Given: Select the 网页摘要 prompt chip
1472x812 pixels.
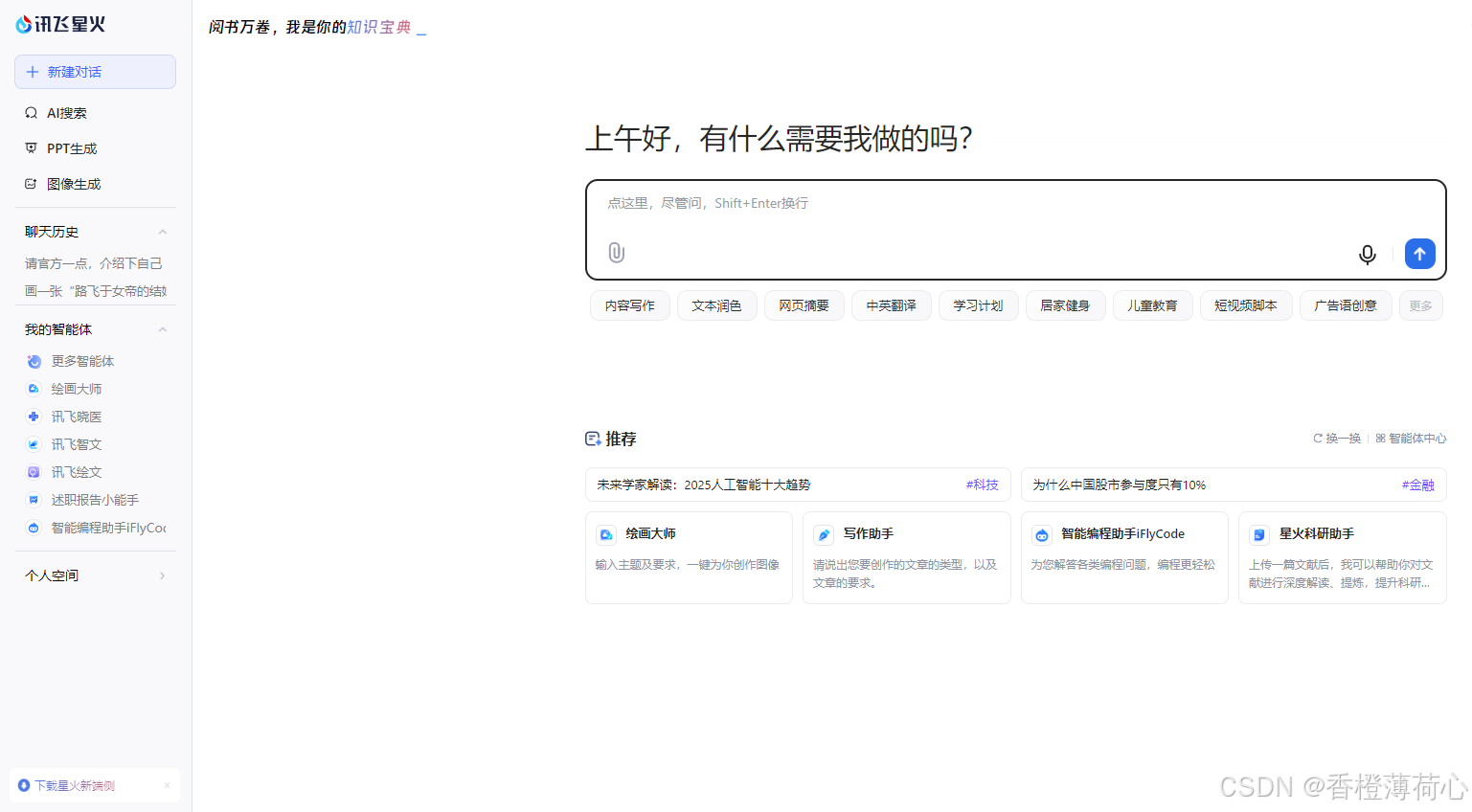Looking at the screenshot, I should tap(804, 305).
